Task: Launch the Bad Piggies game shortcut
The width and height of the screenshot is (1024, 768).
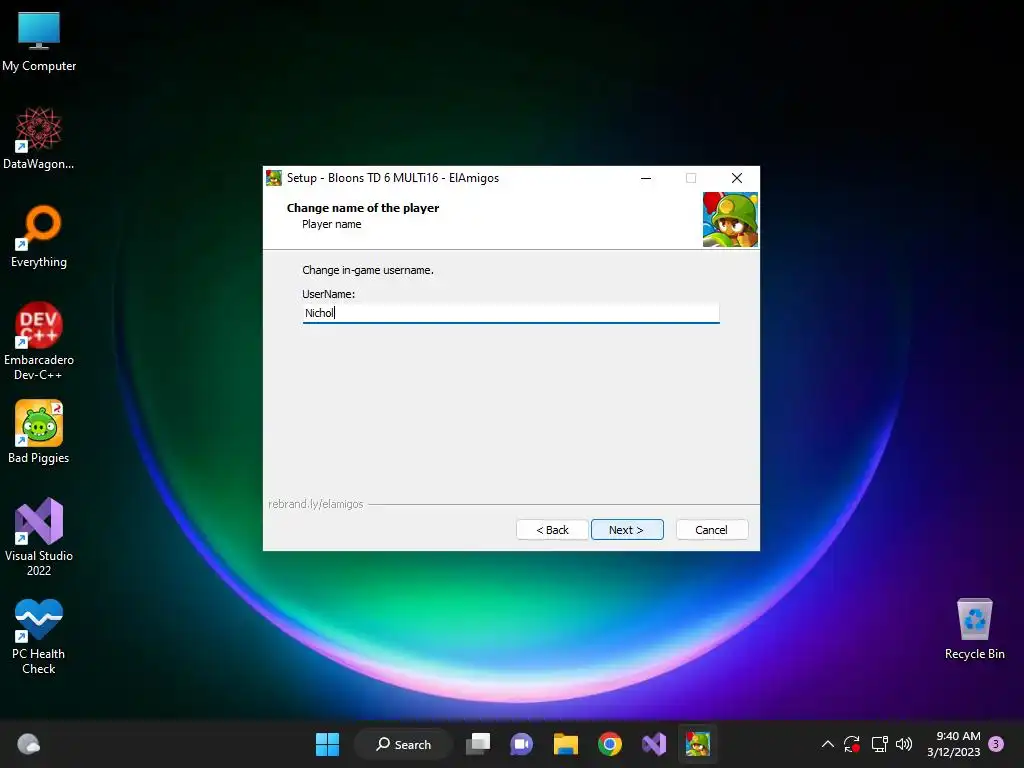Action: [x=39, y=432]
